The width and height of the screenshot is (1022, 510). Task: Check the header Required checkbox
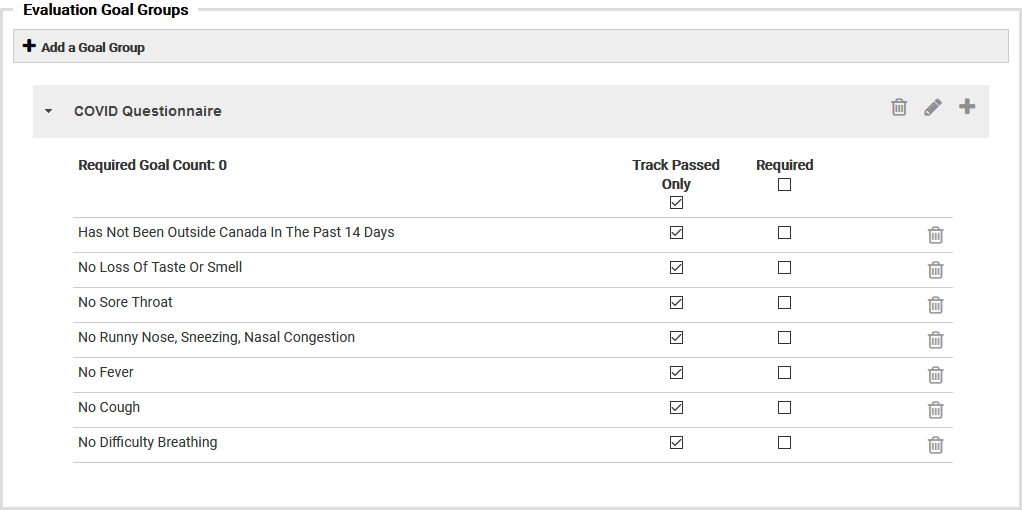(784, 185)
